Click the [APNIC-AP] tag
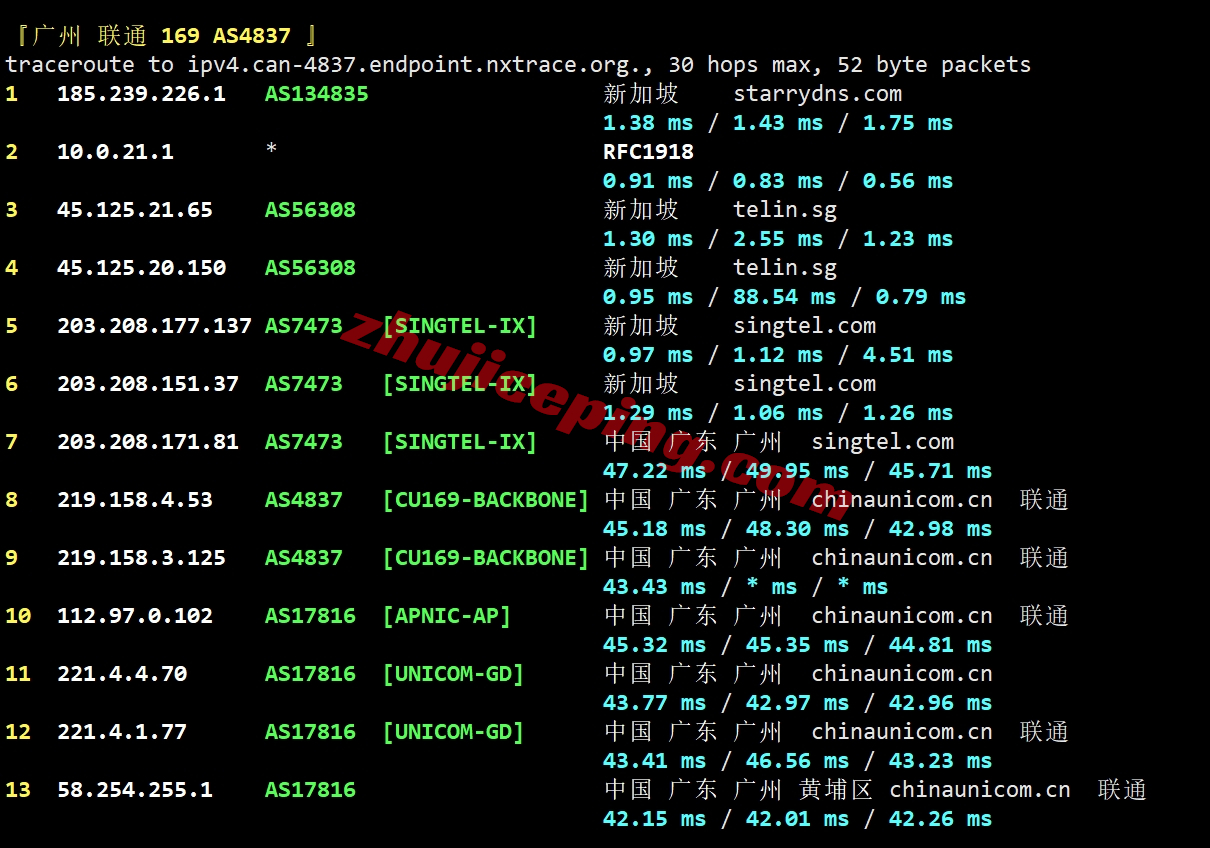The height and width of the screenshot is (848, 1210). coord(446,616)
